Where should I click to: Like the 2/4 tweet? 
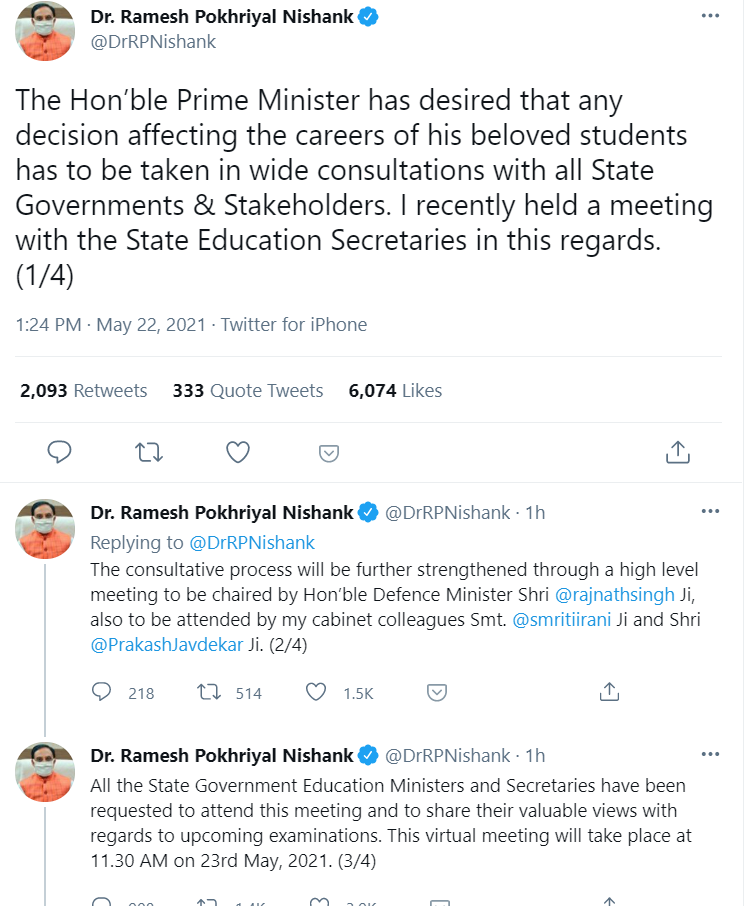[x=316, y=692]
